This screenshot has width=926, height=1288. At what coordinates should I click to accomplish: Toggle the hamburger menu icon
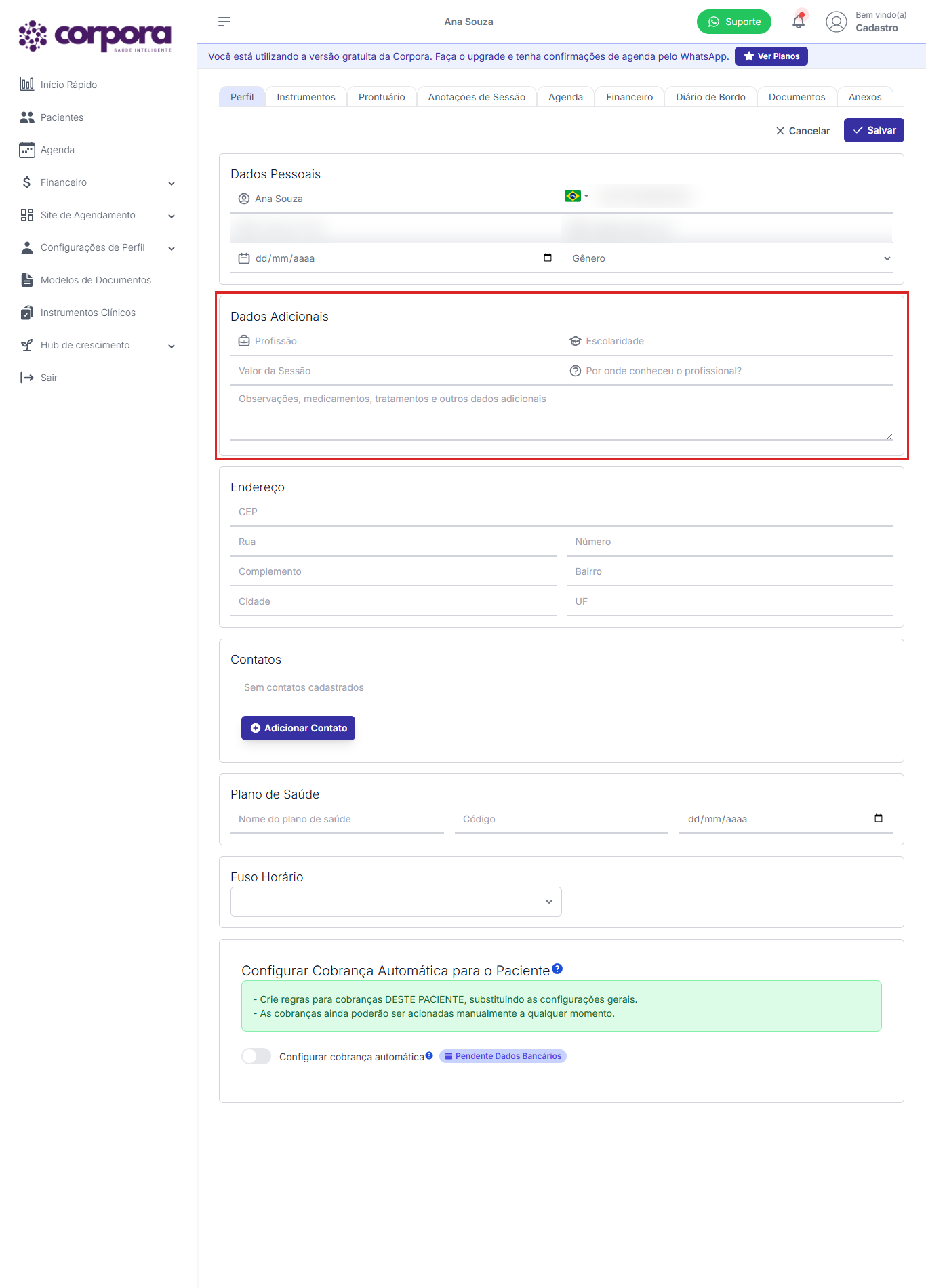coord(224,22)
